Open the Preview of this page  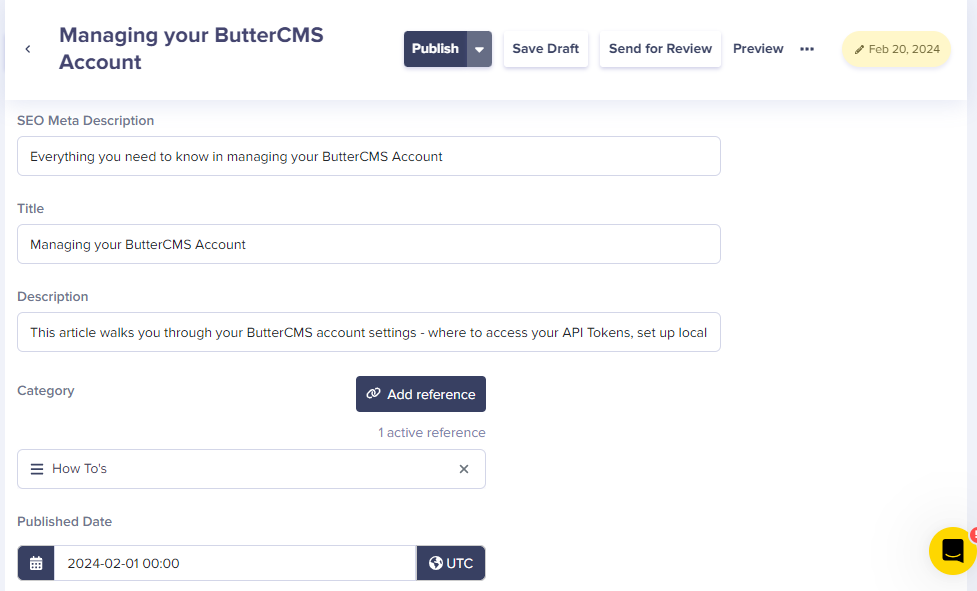coord(758,49)
